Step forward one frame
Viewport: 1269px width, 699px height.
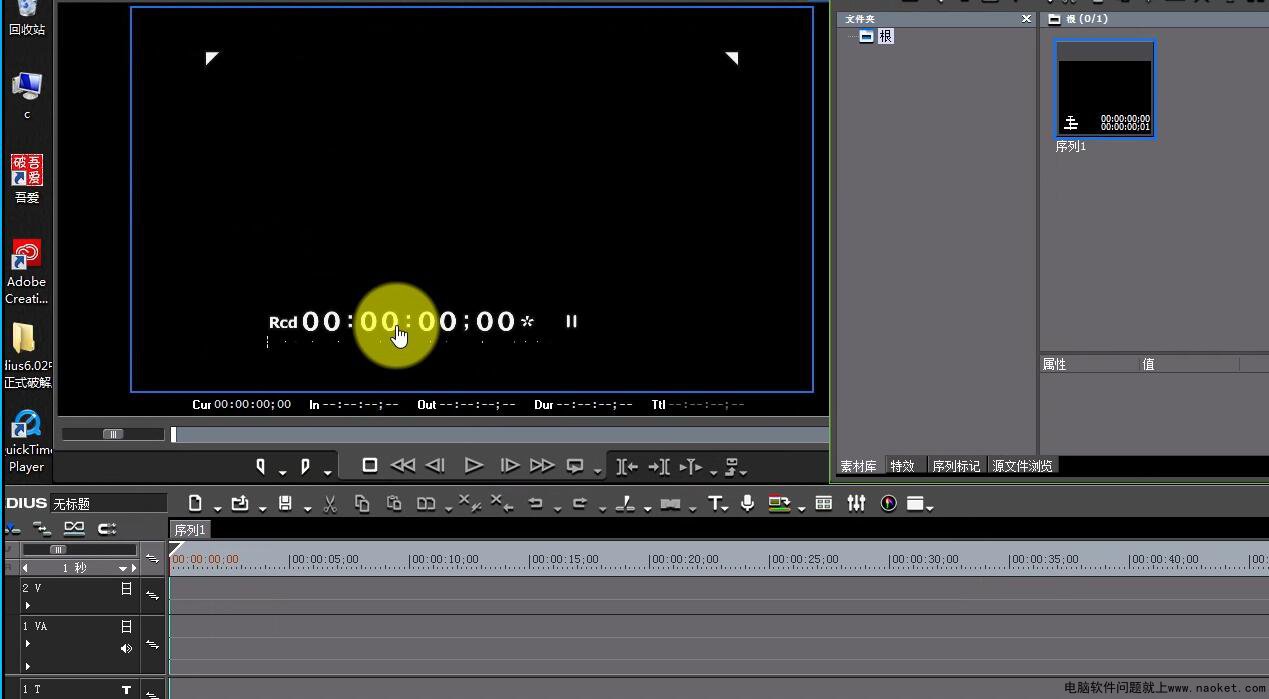[x=509, y=465]
